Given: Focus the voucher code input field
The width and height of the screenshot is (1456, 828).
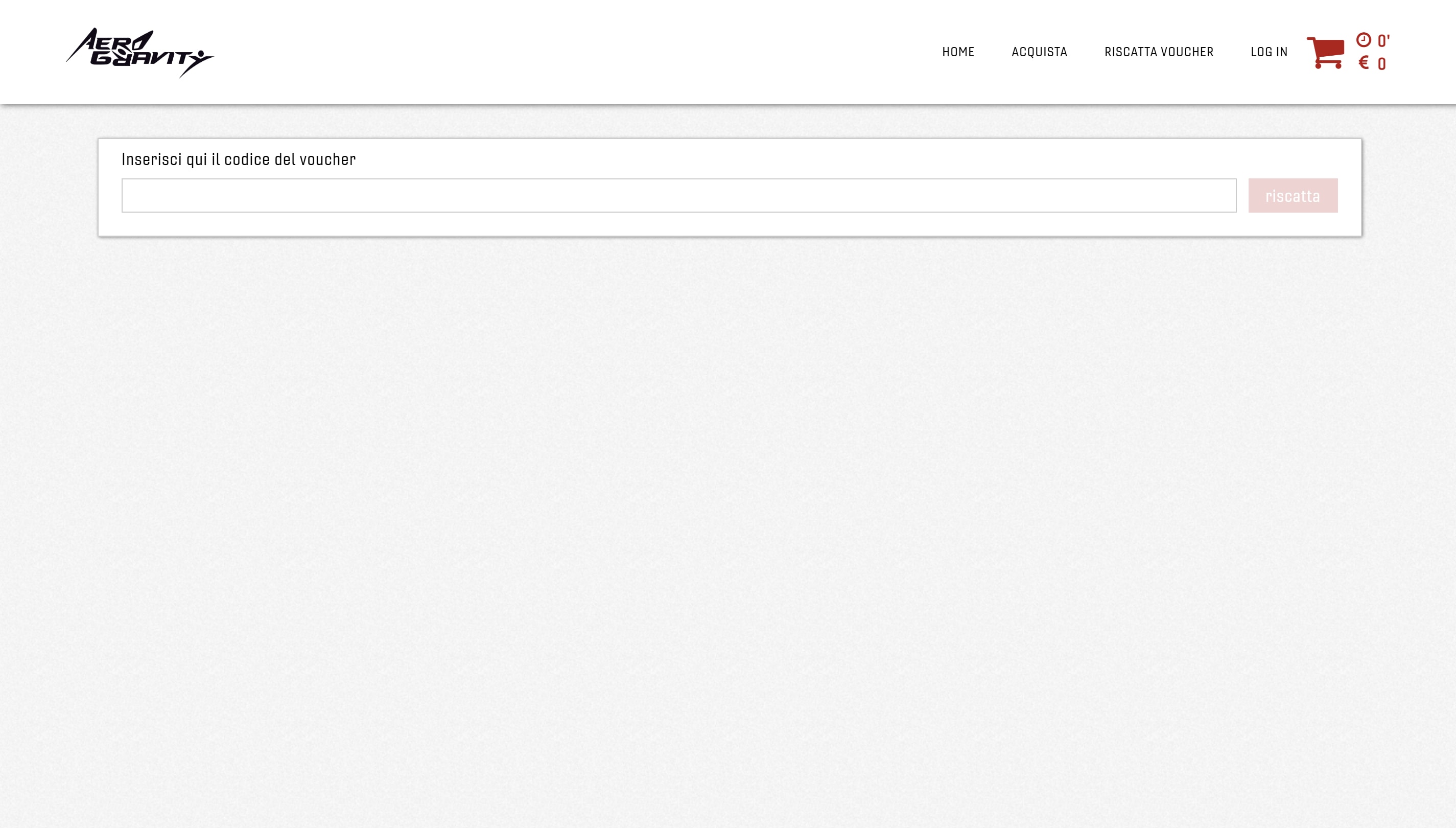Looking at the screenshot, I should 678,196.
